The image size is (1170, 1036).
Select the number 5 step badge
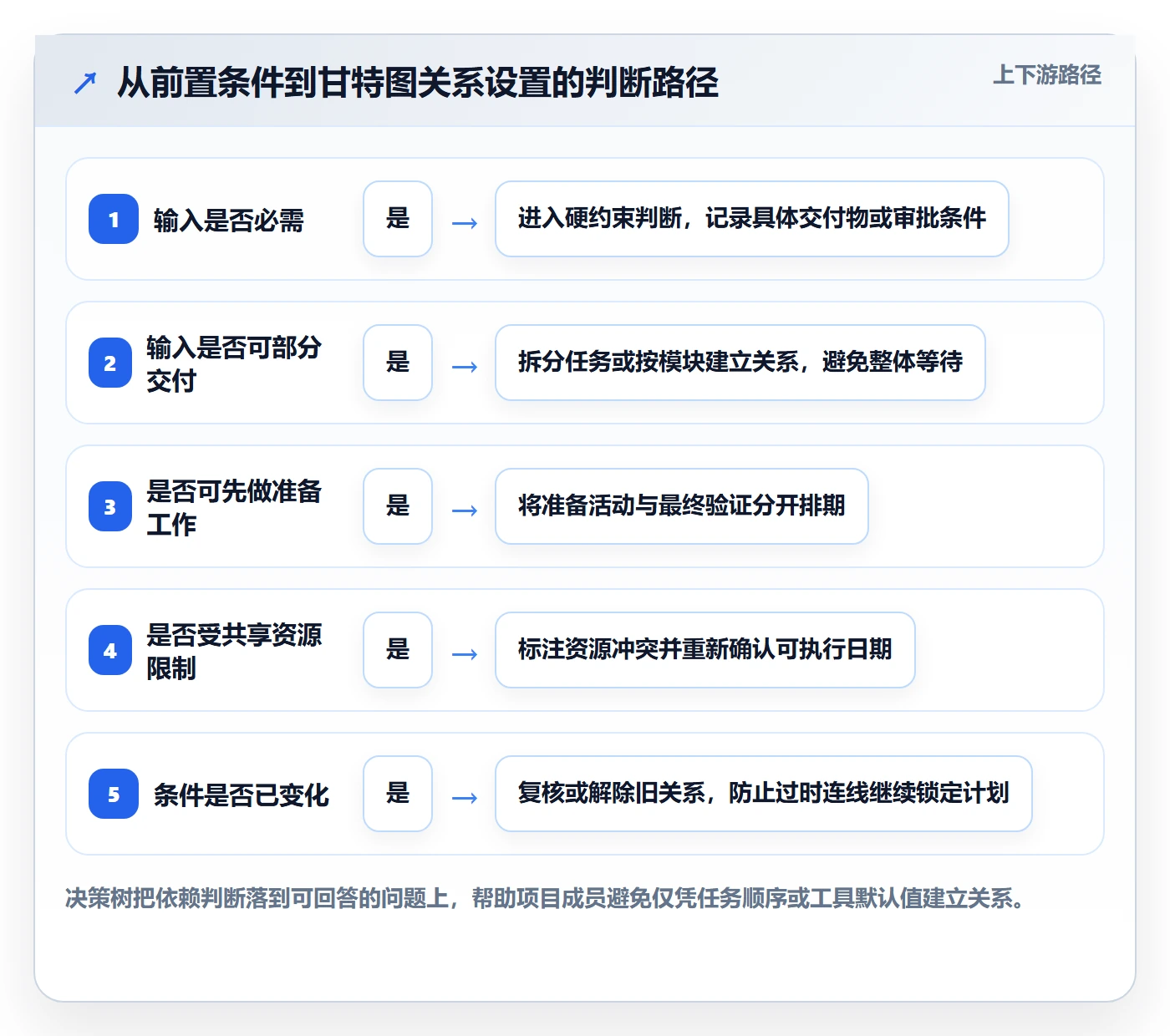114,794
